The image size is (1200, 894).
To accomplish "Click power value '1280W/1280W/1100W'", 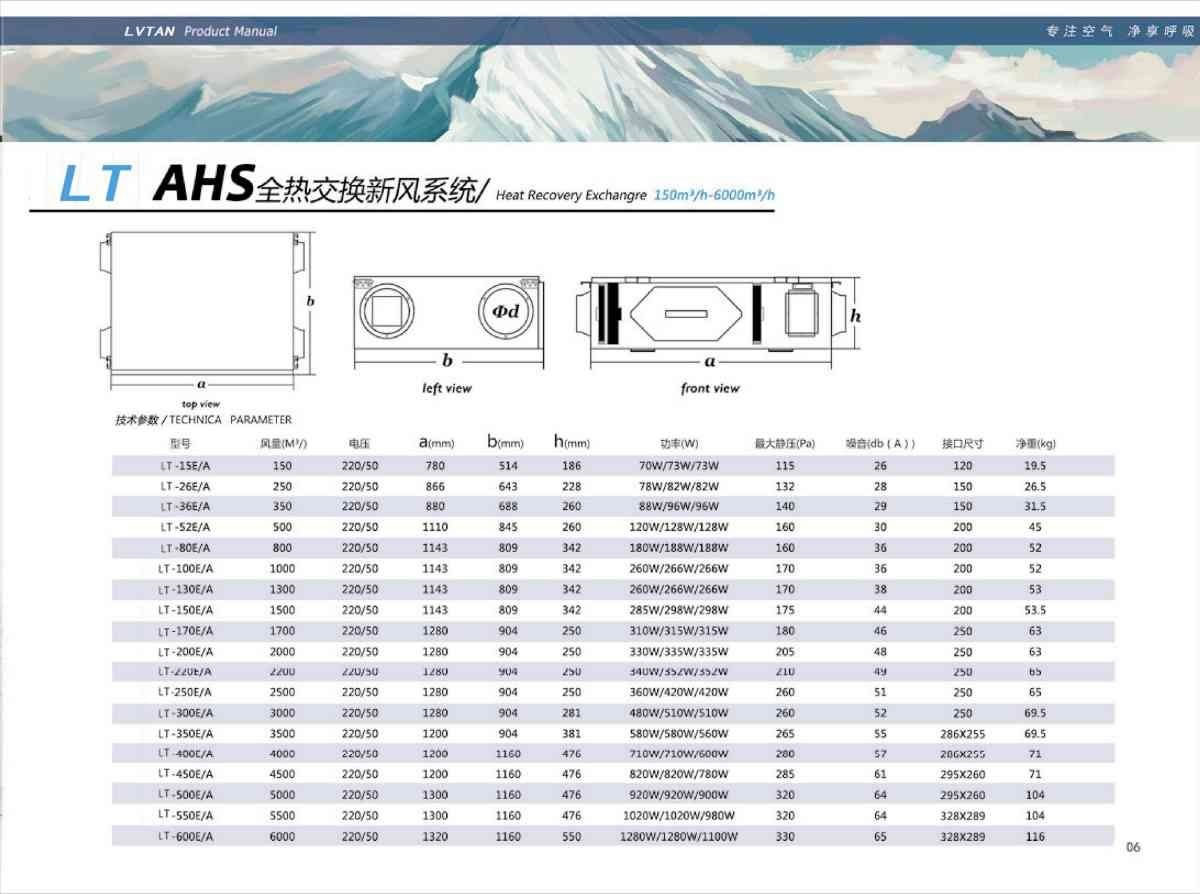I will point(679,836).
